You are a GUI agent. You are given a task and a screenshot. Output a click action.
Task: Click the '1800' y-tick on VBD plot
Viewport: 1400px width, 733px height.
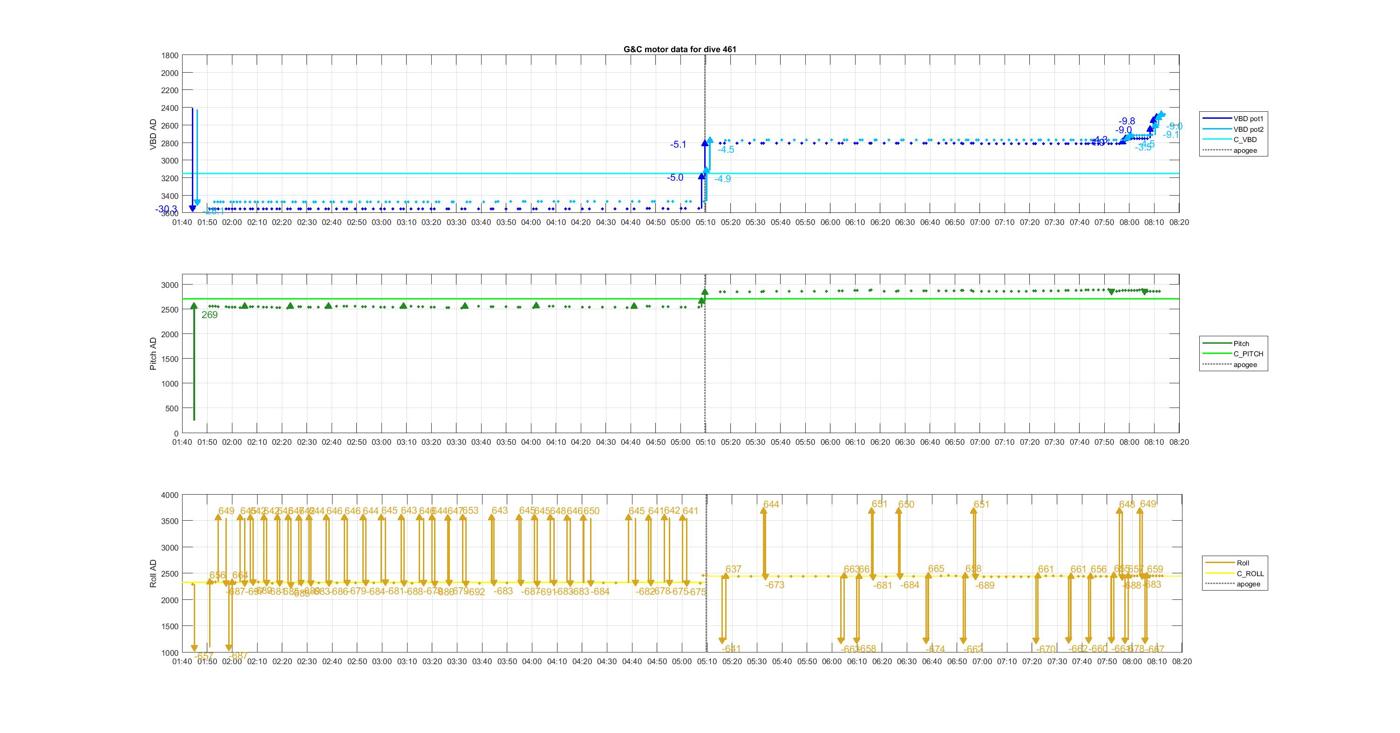[x=170, y=56]
